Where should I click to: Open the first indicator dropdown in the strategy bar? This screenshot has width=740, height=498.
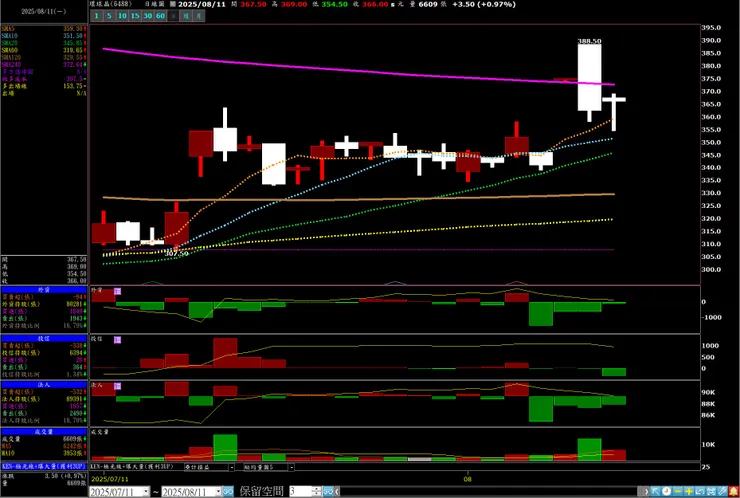click(232, 467)
